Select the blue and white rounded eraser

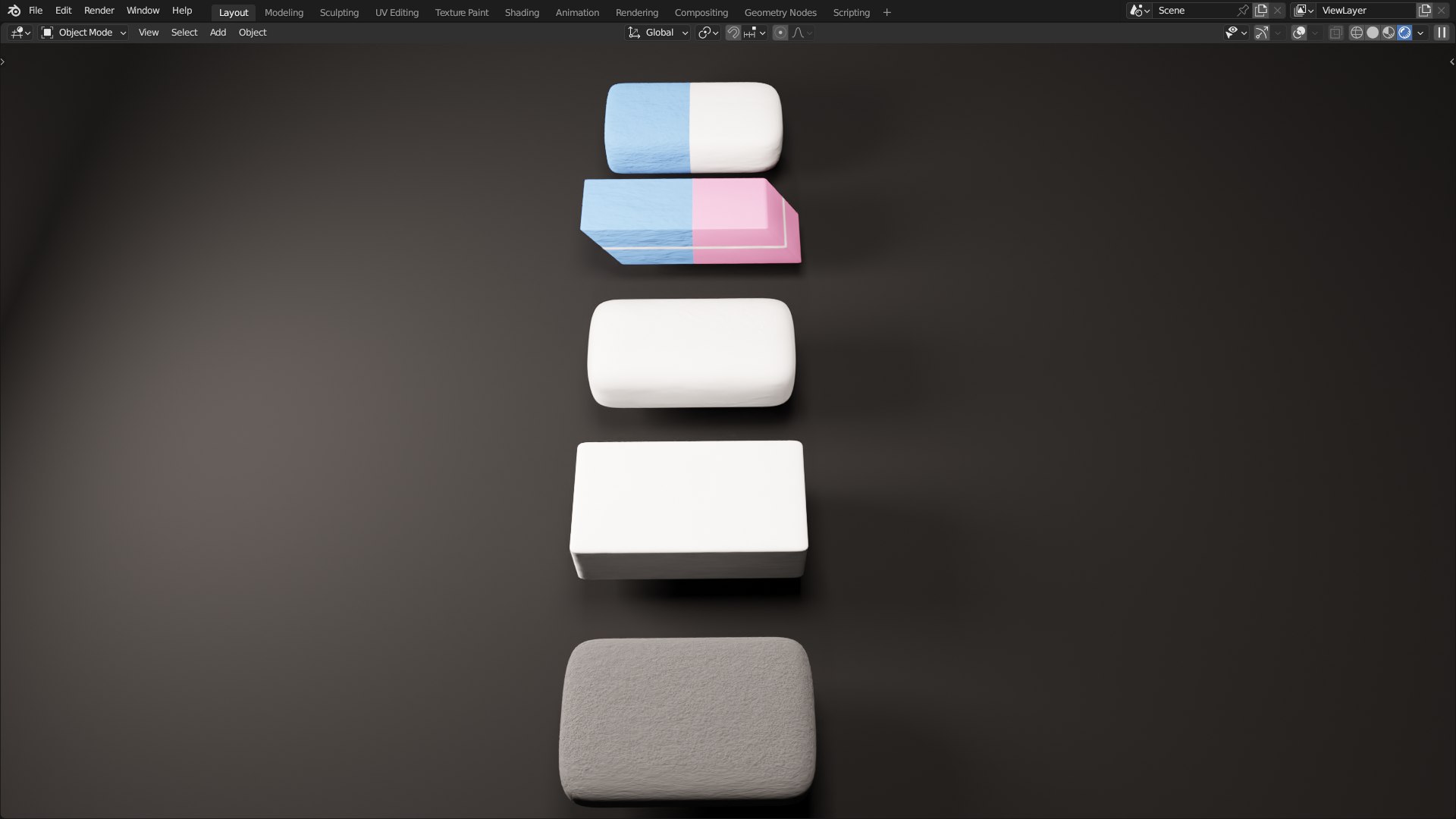pyautogui.click(x=693, y=127)
